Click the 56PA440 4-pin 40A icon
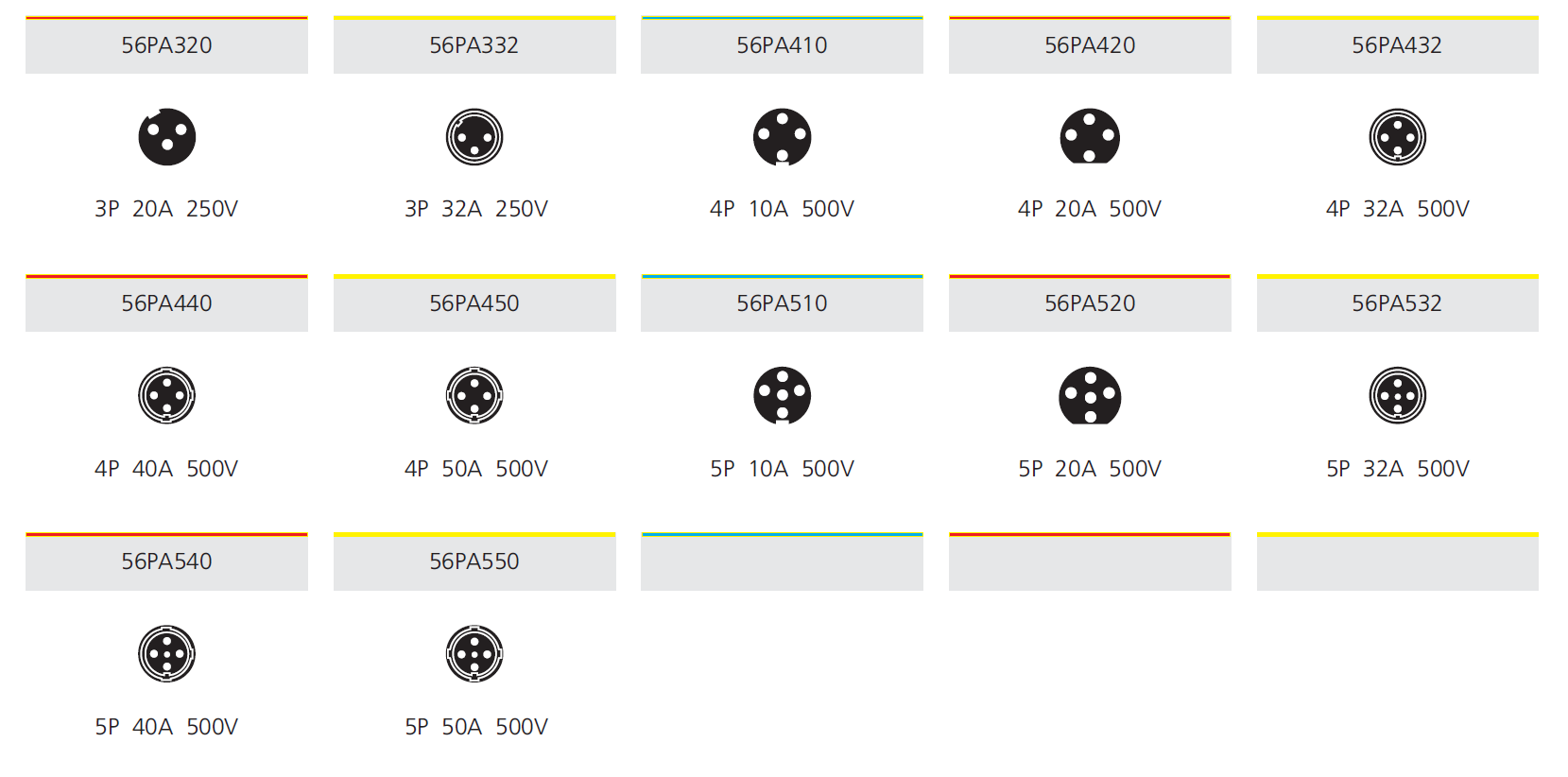The image size is (1568, 777). (x=167, y=395)
